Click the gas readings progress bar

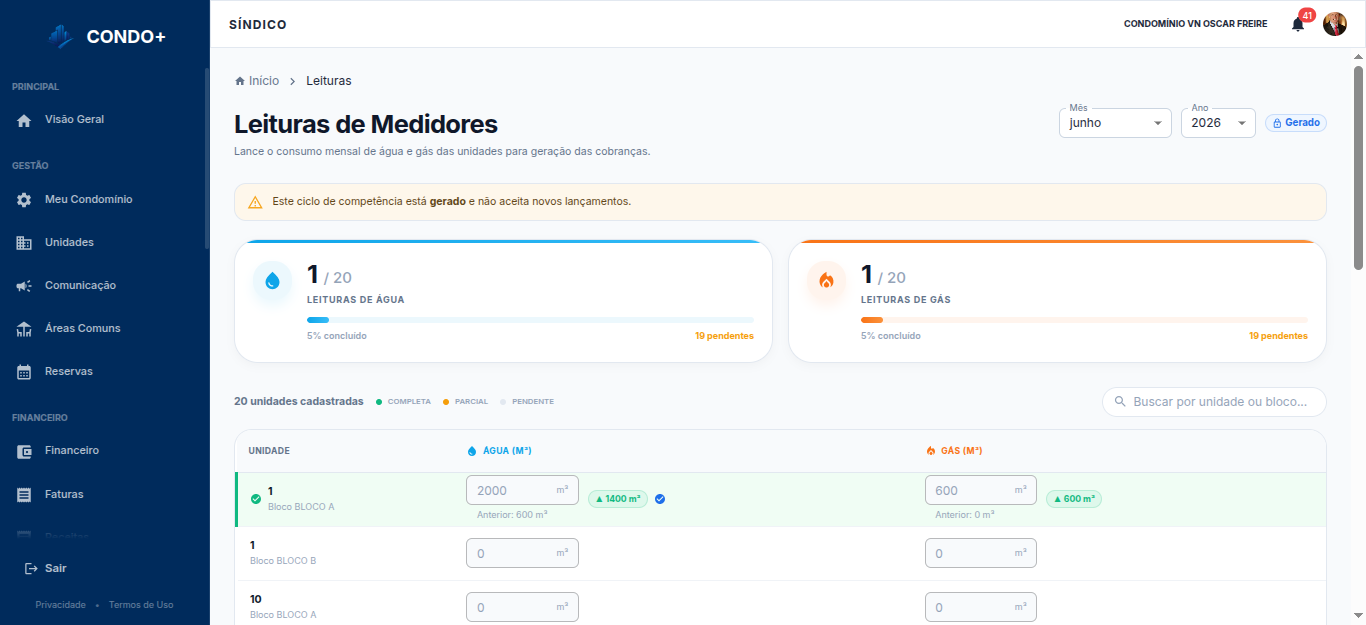pyautogui.click(x=1084, y=320)
